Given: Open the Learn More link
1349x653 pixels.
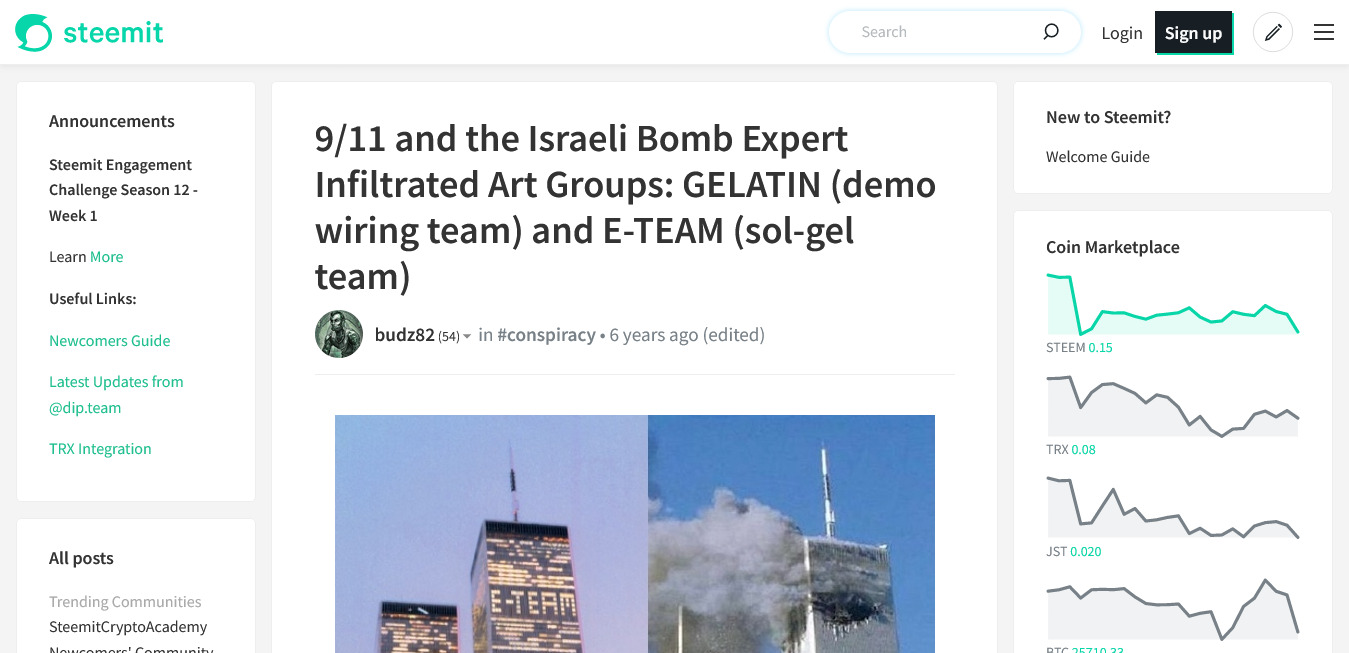Looking at the screenshot, I should pos(107,257).
